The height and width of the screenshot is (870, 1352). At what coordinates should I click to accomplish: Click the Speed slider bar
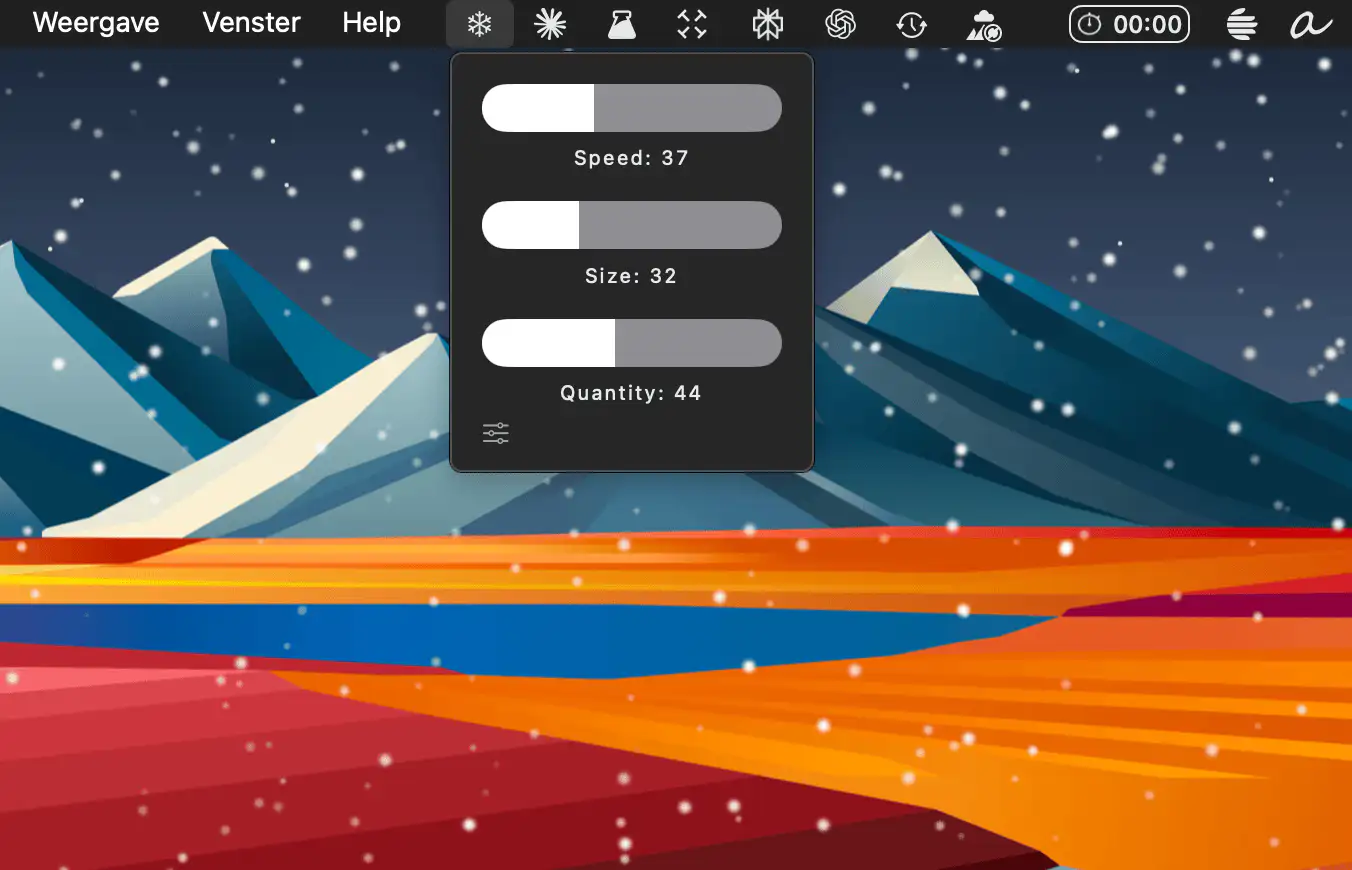tap(631, 108)
